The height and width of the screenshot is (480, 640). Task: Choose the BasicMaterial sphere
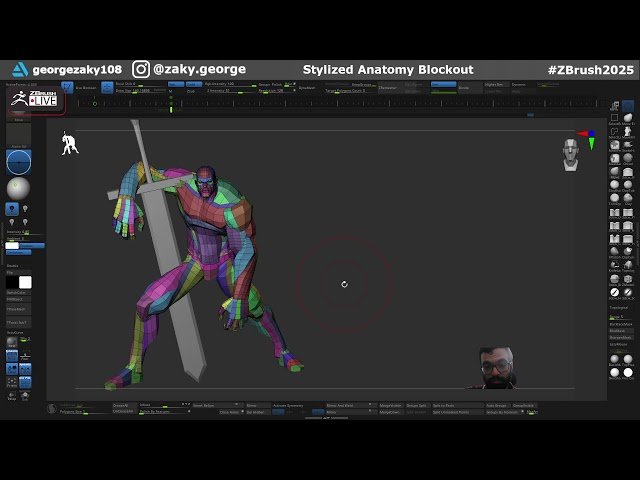(x=614, y=359)
